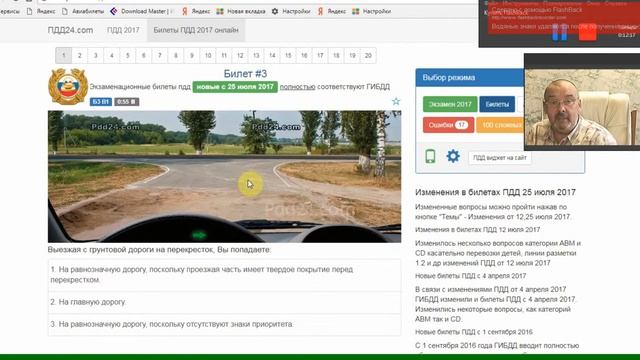Open the first Настройки gear bookmark
Screen dimensions: 640x360
[291, 11]
